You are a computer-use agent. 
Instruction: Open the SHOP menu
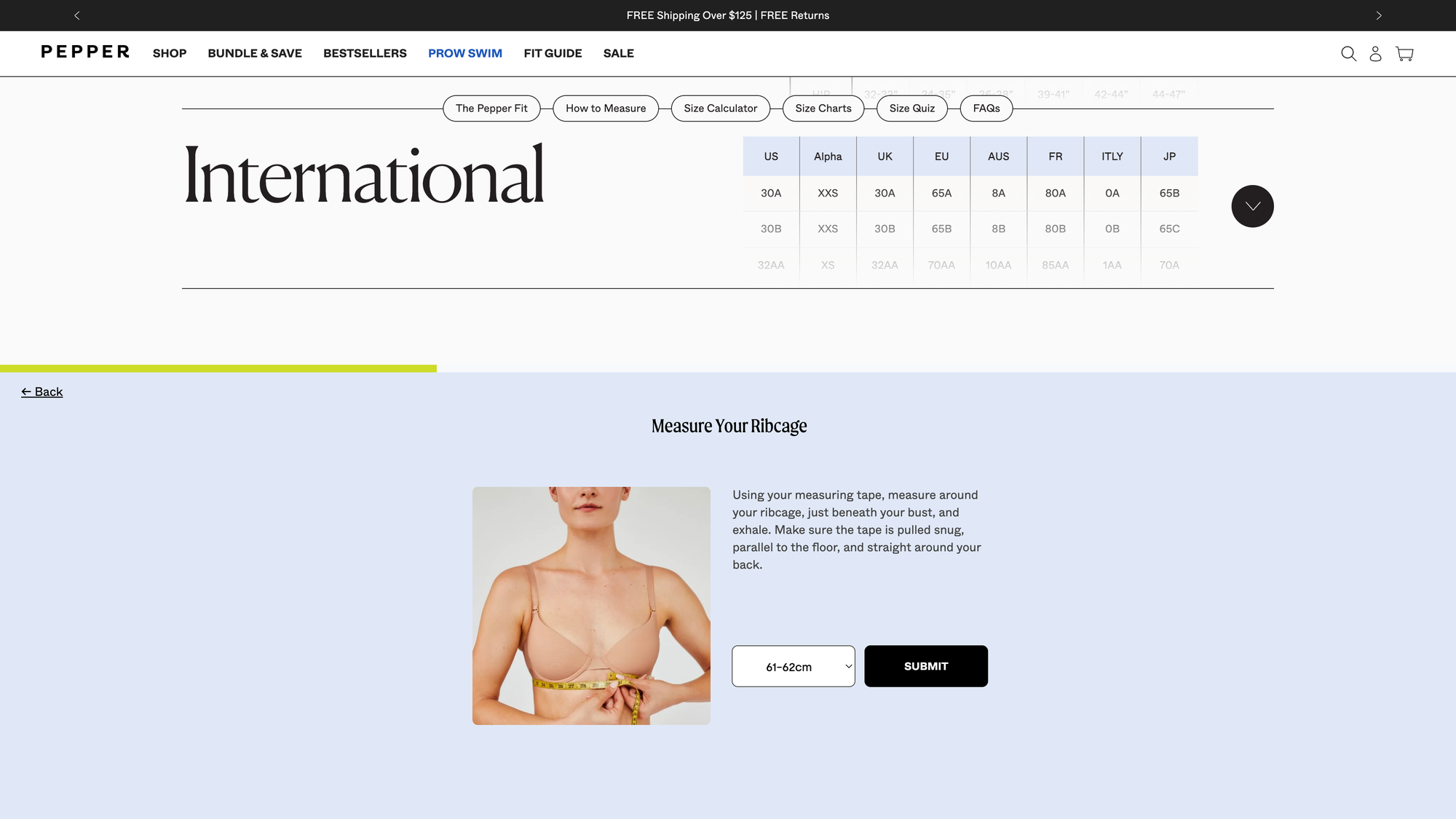point(170,53)
